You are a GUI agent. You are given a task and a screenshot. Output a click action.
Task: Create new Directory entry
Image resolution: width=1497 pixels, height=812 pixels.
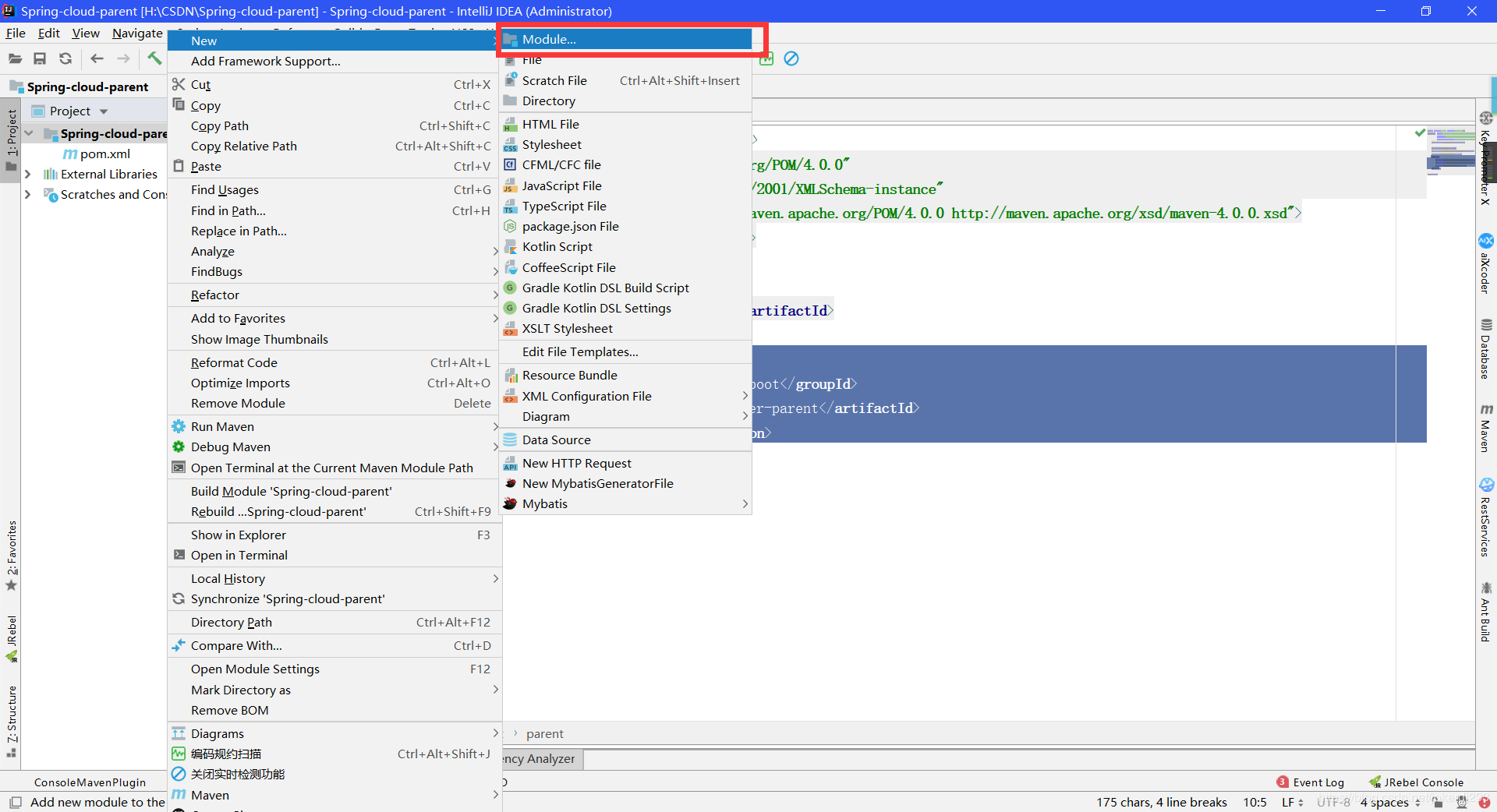(626, 101)
